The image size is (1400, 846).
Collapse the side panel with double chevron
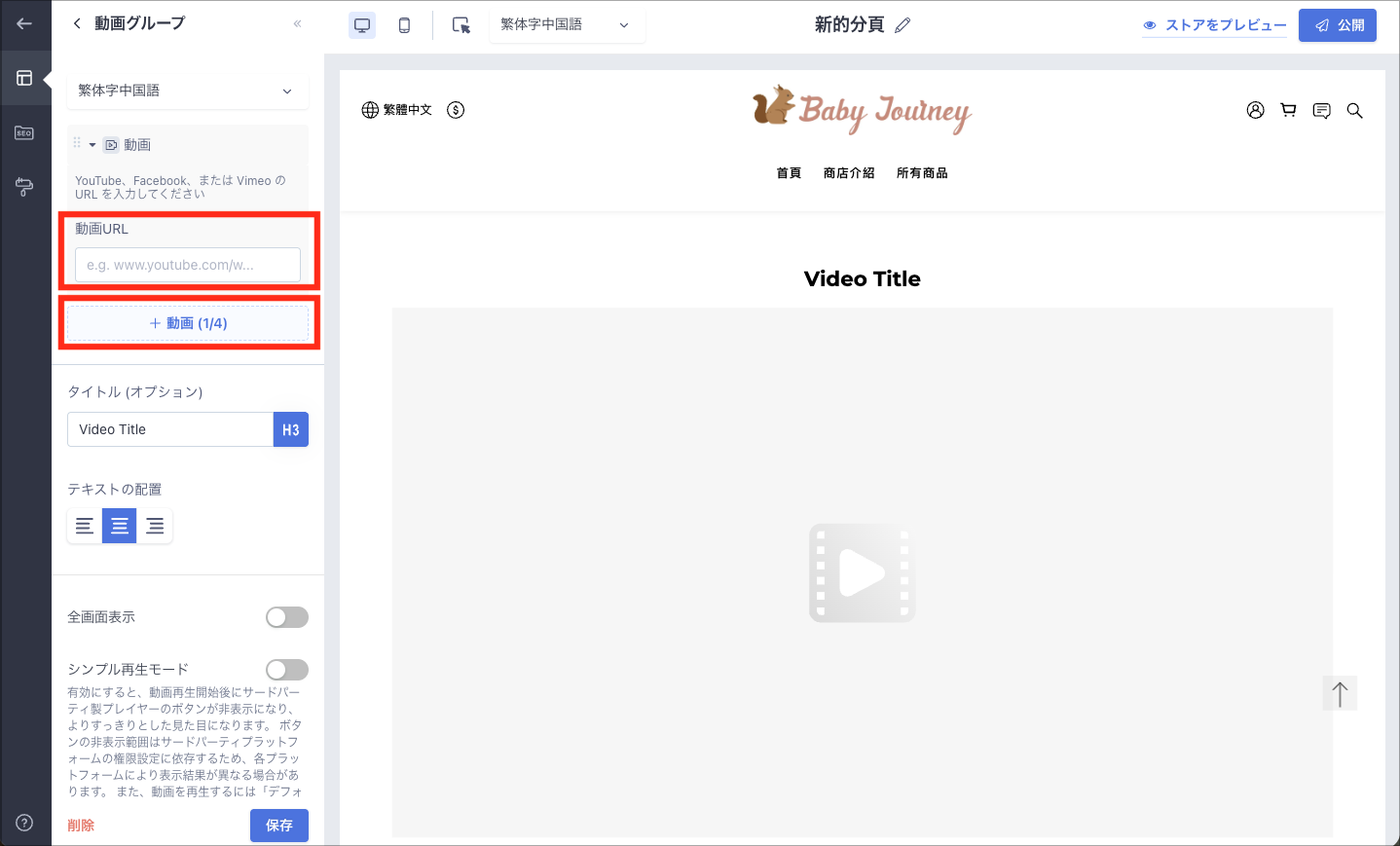298,23
